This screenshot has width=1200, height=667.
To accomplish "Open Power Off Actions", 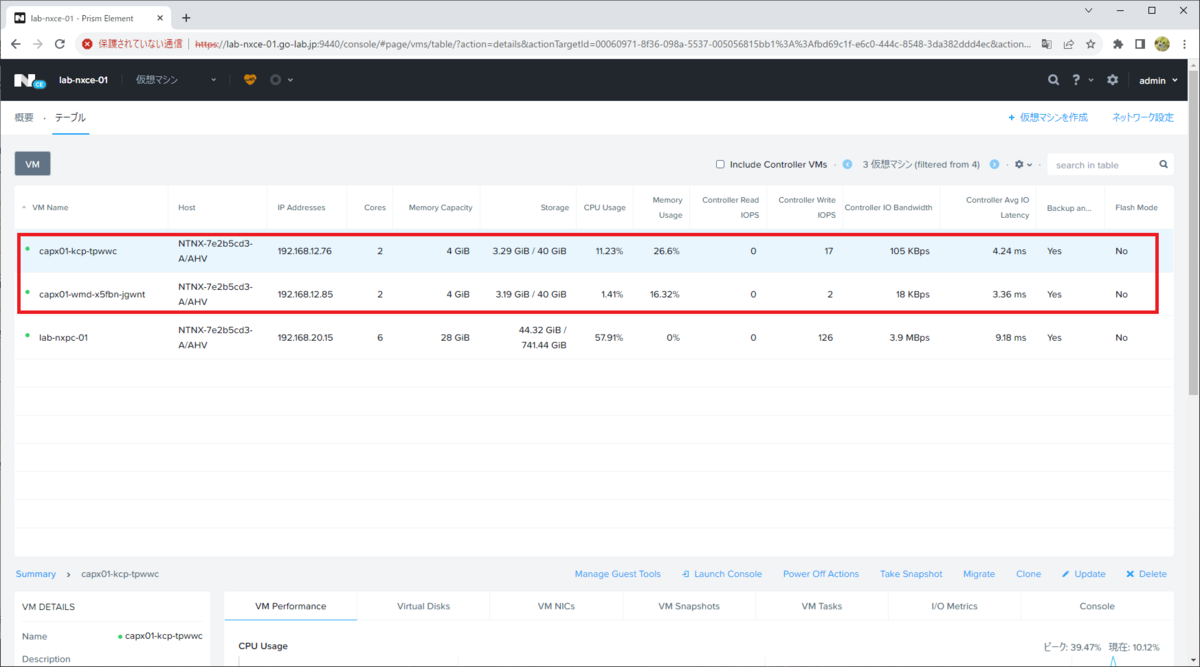I will tap(821, 574).
